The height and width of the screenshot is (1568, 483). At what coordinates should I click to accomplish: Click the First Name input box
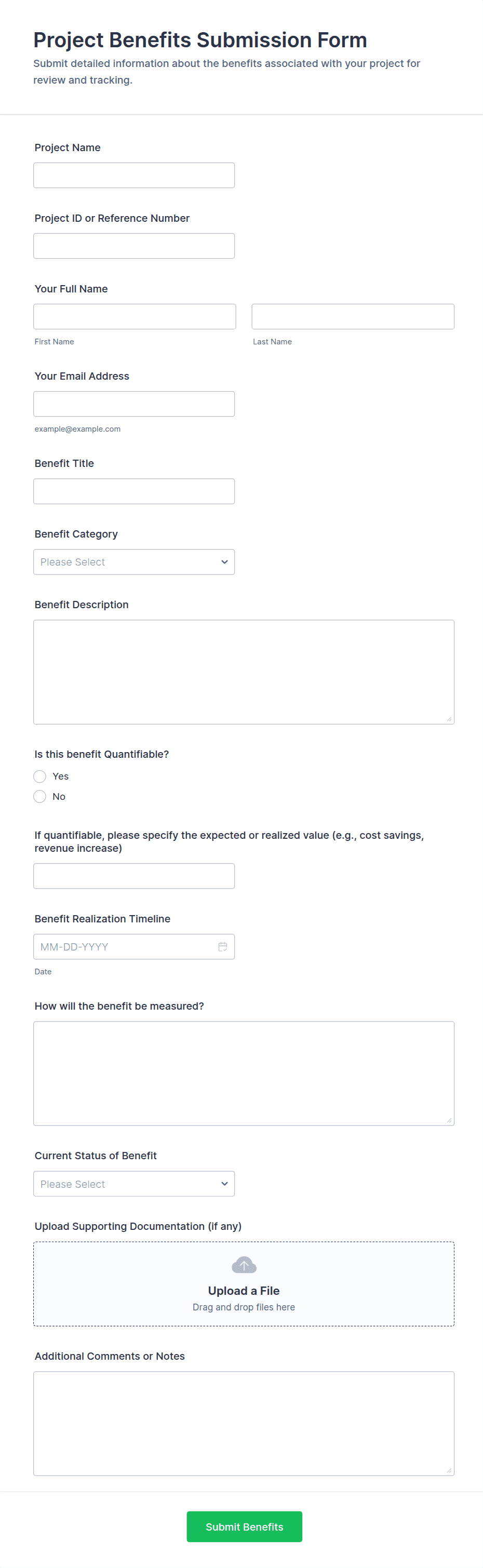(135, 316)
